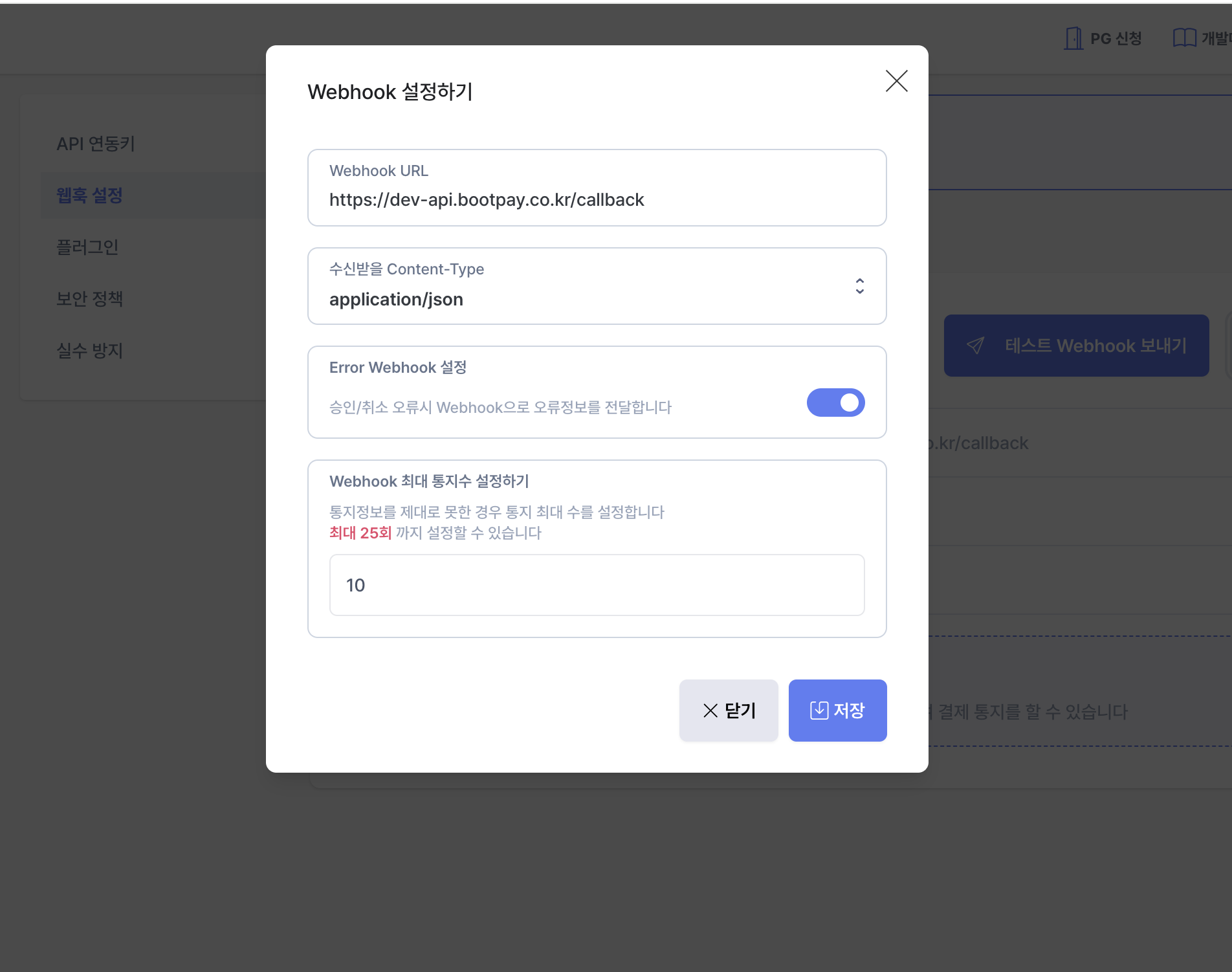Select 웹훅 설정 in the sidebar

tap(89, 195)
